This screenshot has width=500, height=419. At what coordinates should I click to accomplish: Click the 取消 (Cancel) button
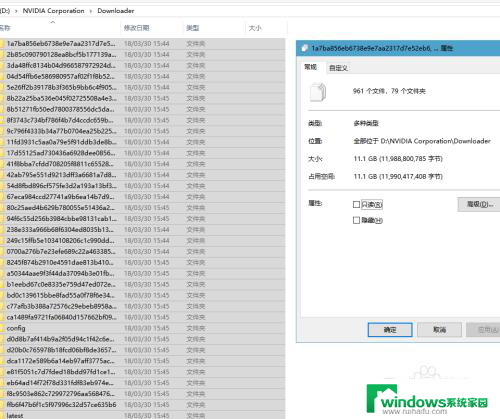click(x=439, y=330)
